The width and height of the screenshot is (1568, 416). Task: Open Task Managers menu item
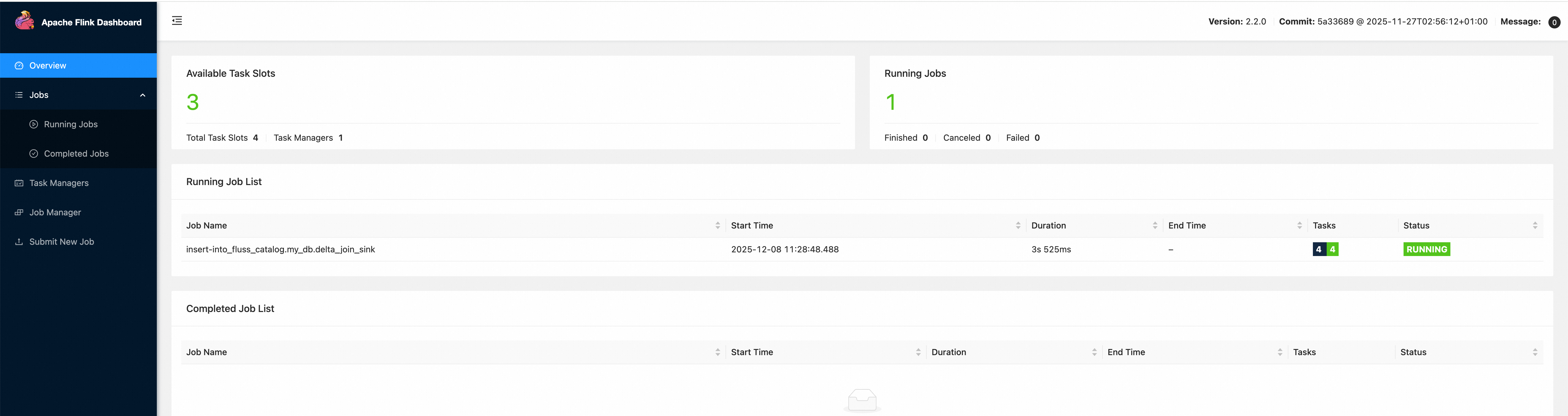pos(59,183)
